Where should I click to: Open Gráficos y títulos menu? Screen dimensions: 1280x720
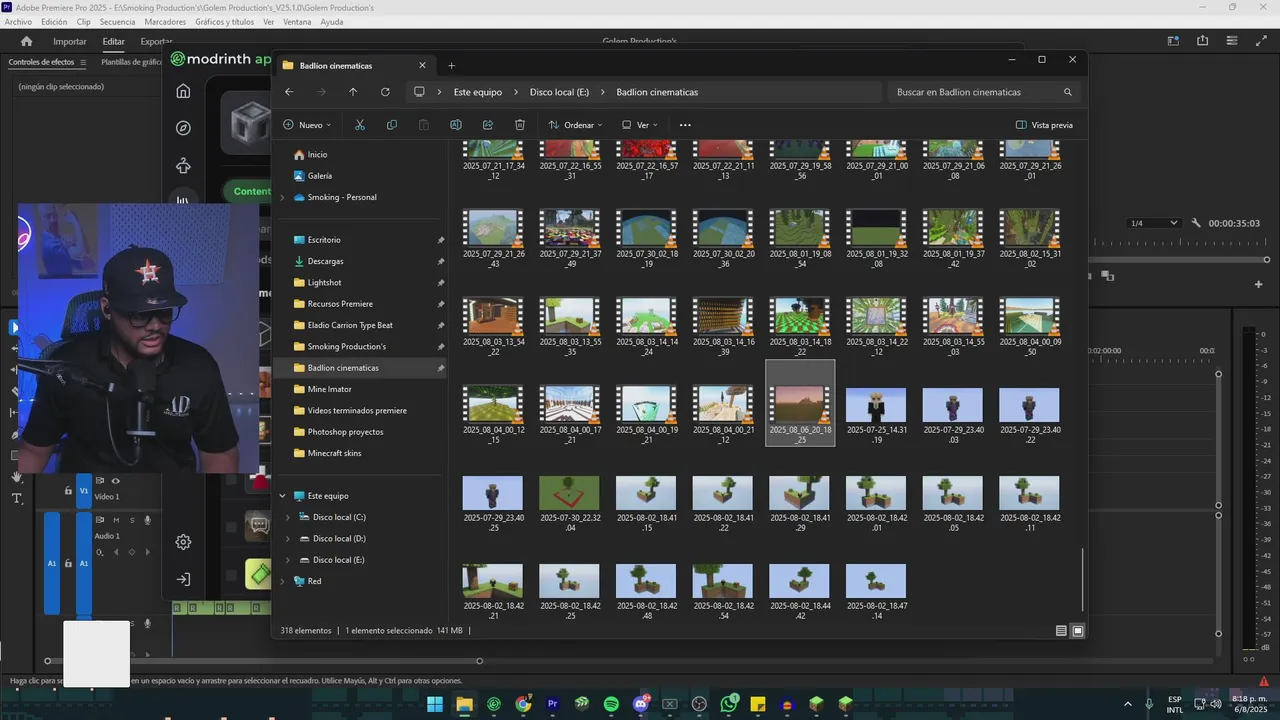point(225,21)
